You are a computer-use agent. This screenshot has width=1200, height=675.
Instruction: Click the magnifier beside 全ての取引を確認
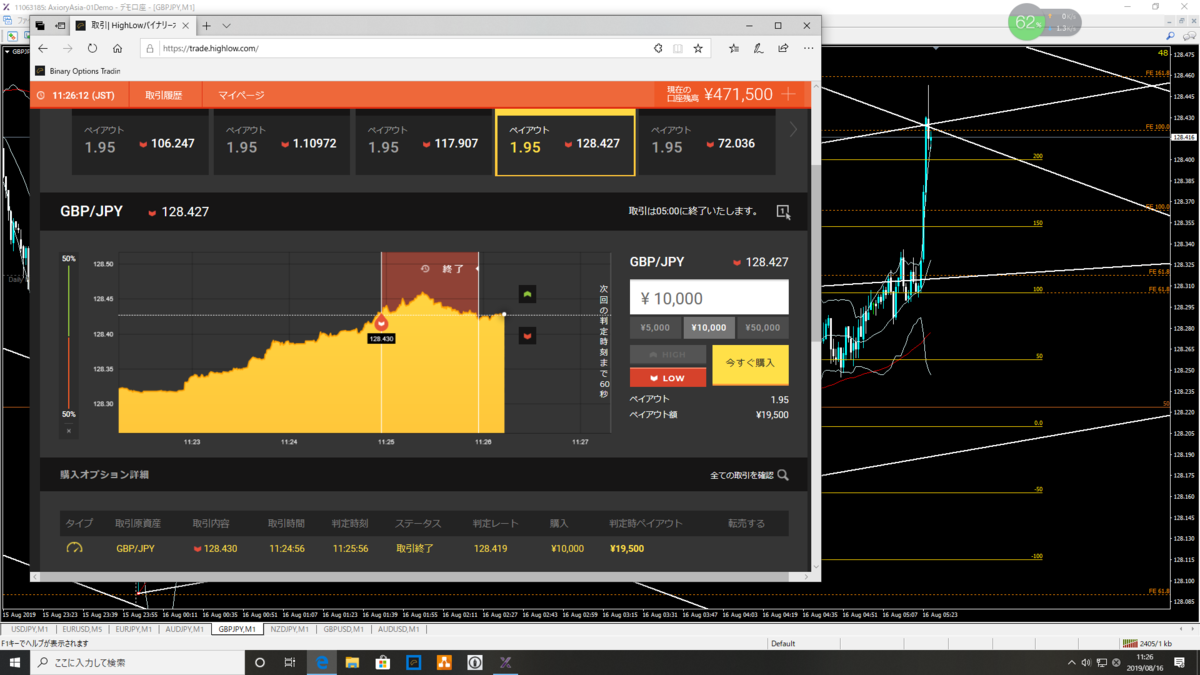point(783,475)
